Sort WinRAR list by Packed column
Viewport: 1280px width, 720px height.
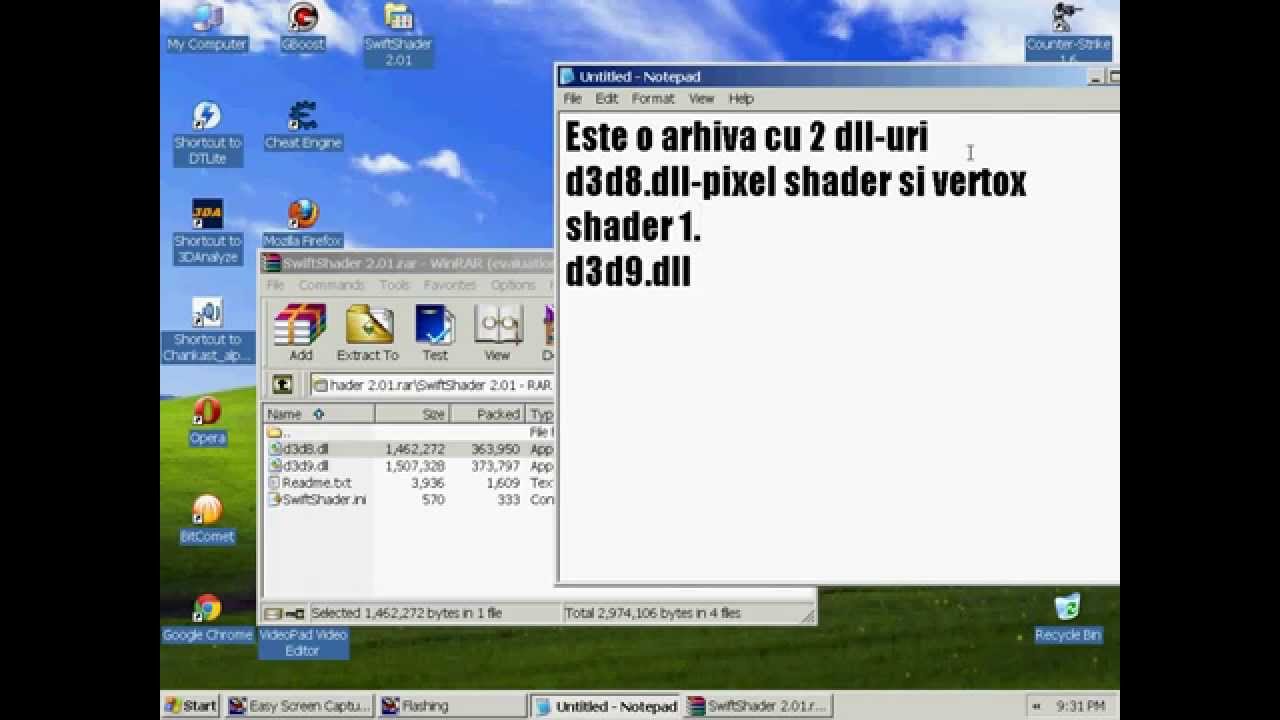[x=488, y=414]
